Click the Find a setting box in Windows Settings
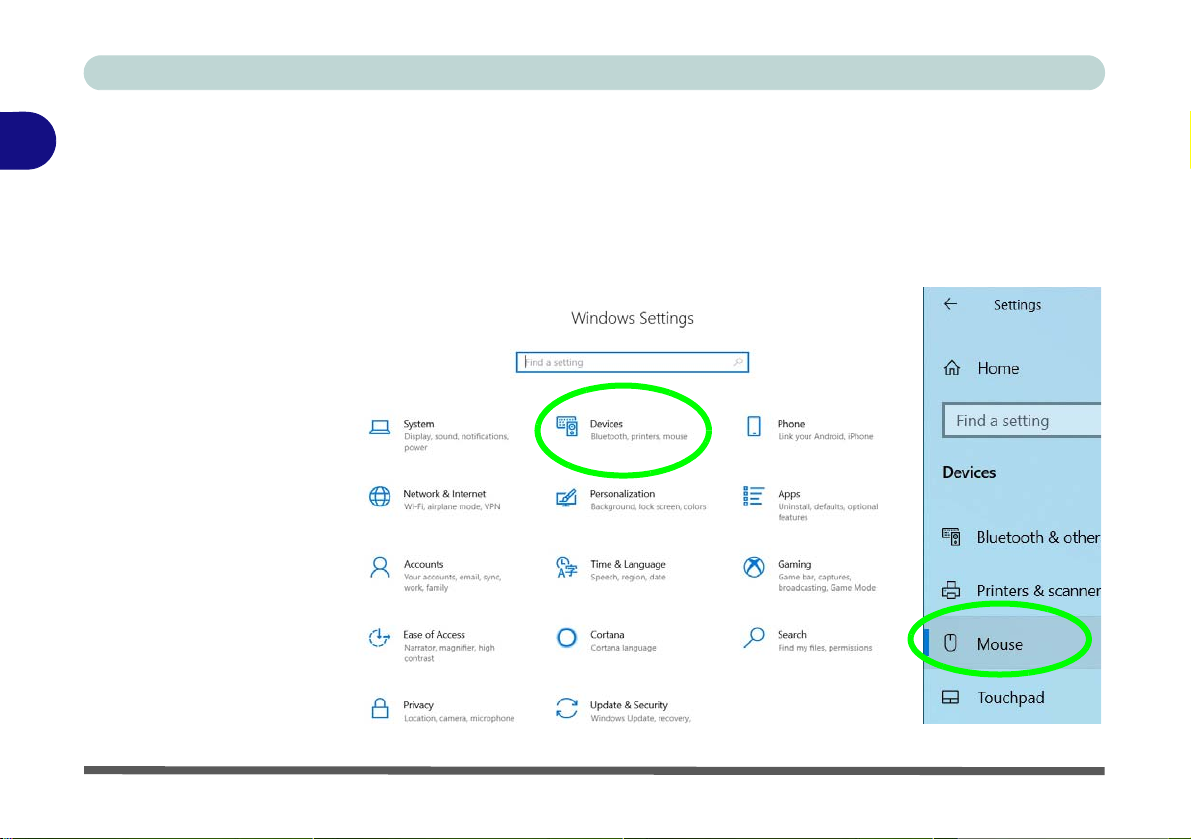The height and width of the screenshot is (839, 1191). coord(632,362)
